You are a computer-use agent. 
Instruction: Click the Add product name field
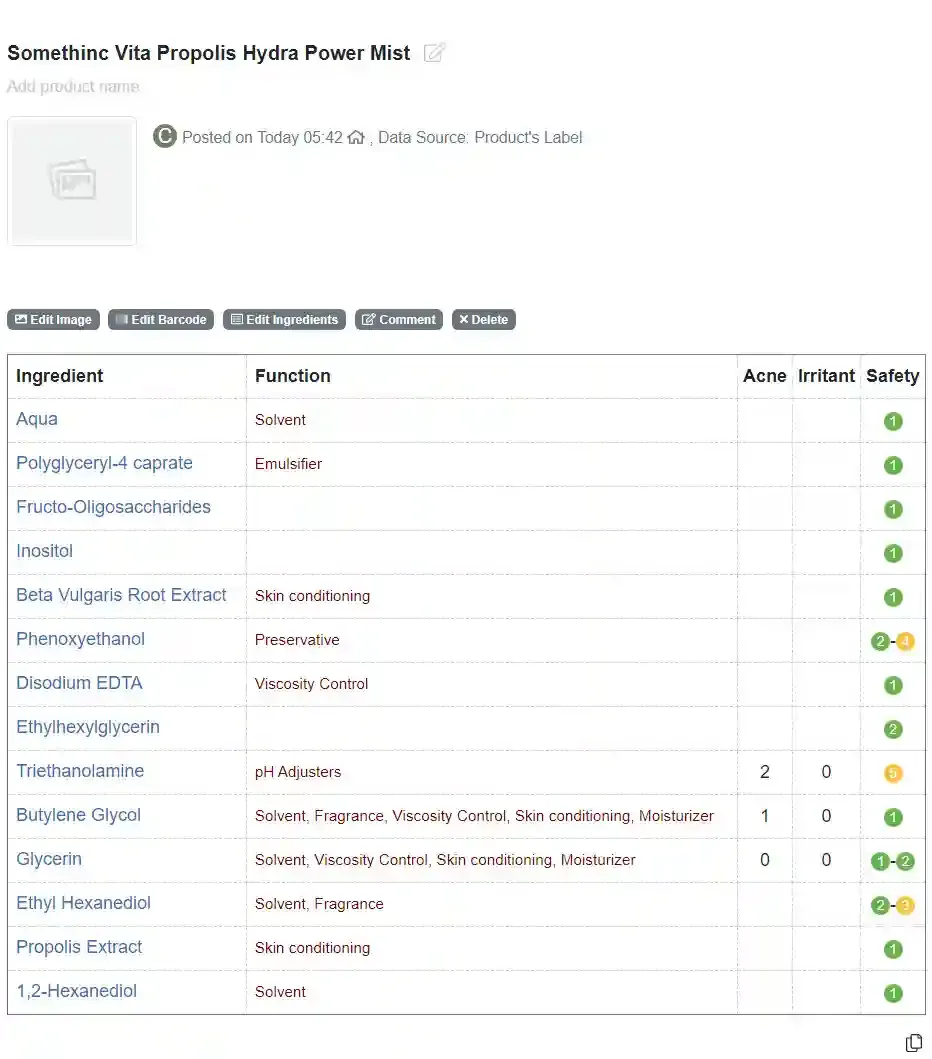tap(73, 86)
